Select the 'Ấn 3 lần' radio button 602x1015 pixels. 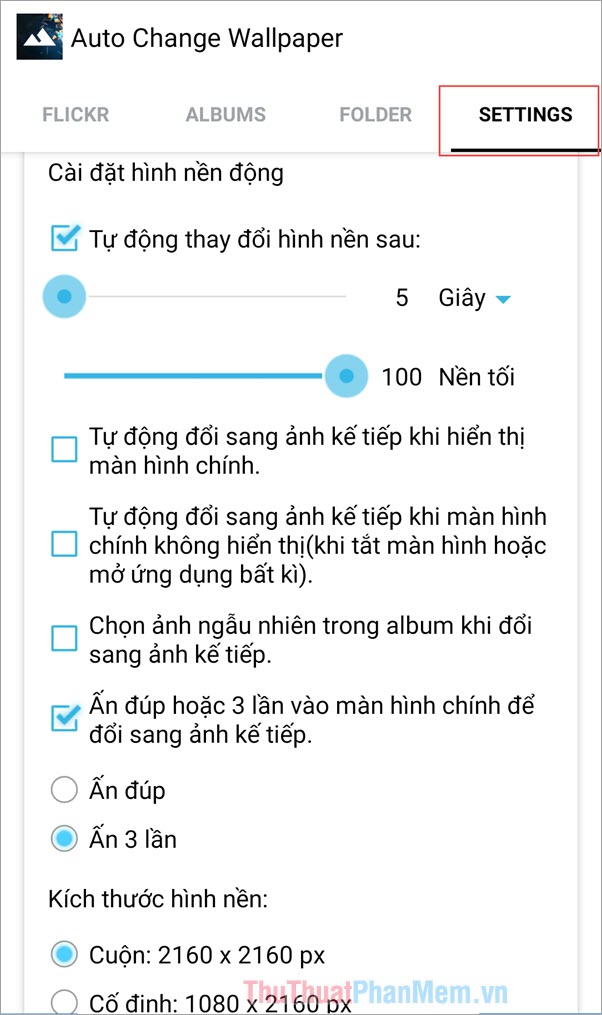(x=64, y=839)
